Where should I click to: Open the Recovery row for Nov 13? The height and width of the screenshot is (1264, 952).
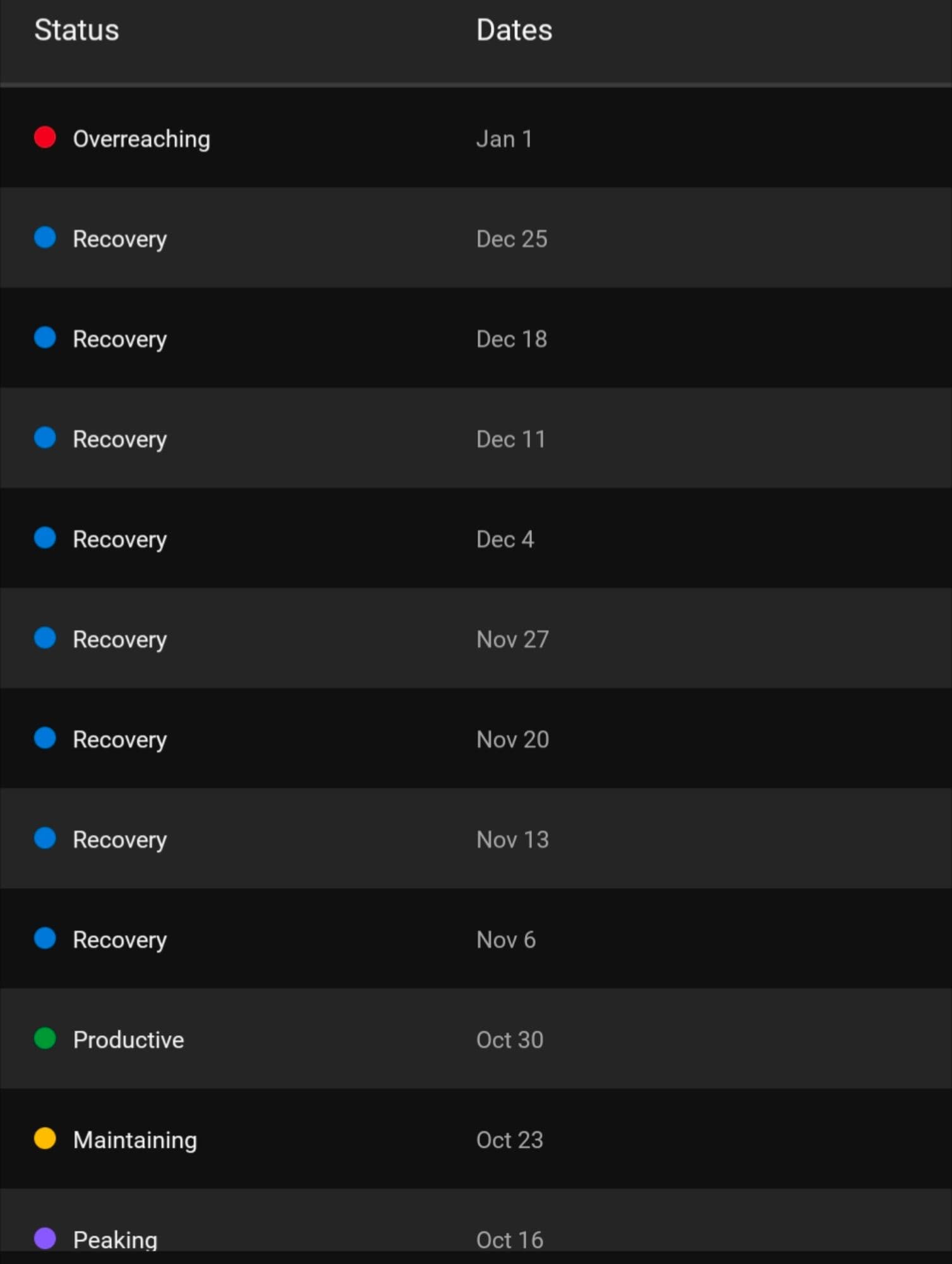pos(119,840)
